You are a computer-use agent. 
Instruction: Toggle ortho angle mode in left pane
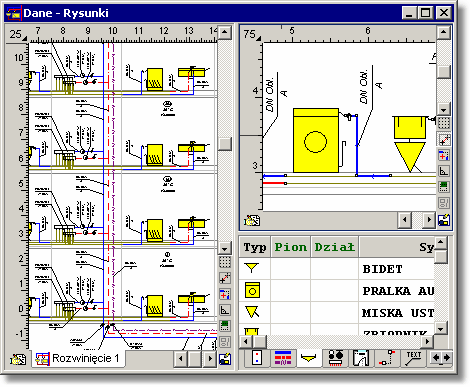tap(225, 310)
